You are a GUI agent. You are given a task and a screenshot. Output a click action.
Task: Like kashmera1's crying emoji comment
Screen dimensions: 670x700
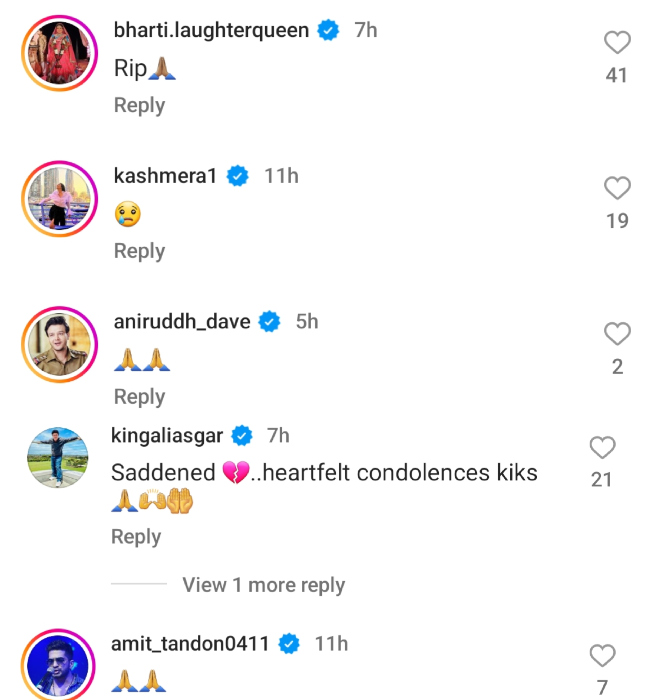tap(618, 188)
